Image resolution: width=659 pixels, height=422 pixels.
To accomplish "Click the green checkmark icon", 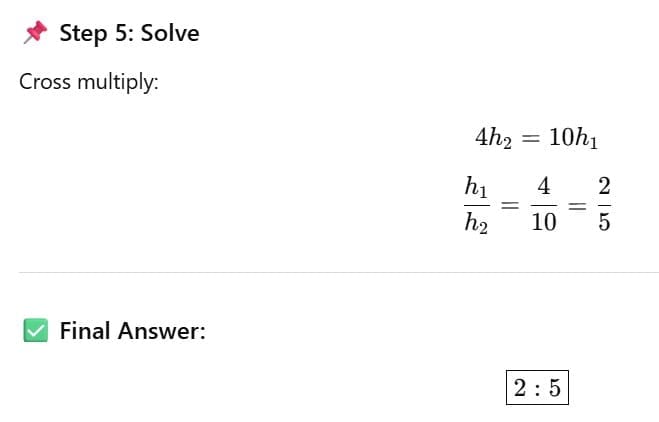I will [x=35, y=330].
